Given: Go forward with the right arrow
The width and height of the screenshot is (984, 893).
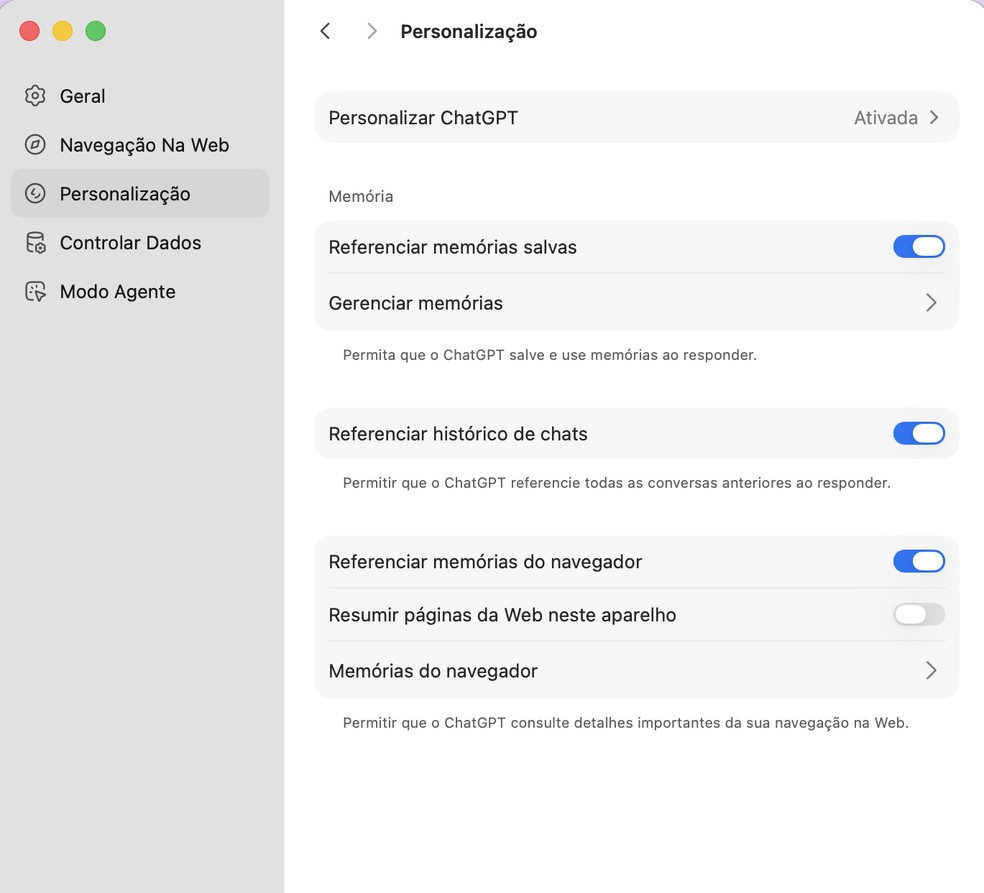Looking at the screenshot, I should coord(372,31).
